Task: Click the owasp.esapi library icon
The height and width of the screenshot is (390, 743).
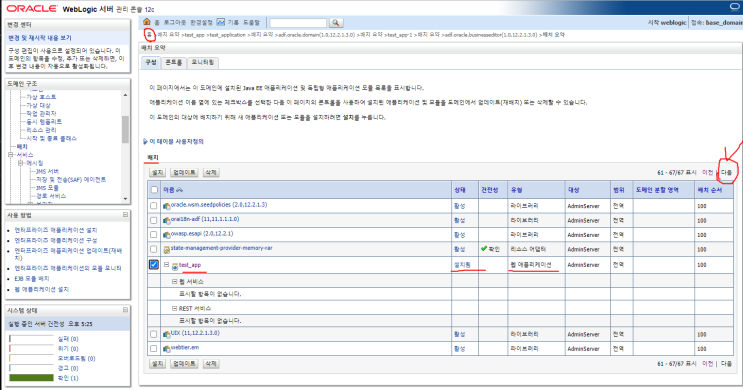Action: tap(167, 235)
